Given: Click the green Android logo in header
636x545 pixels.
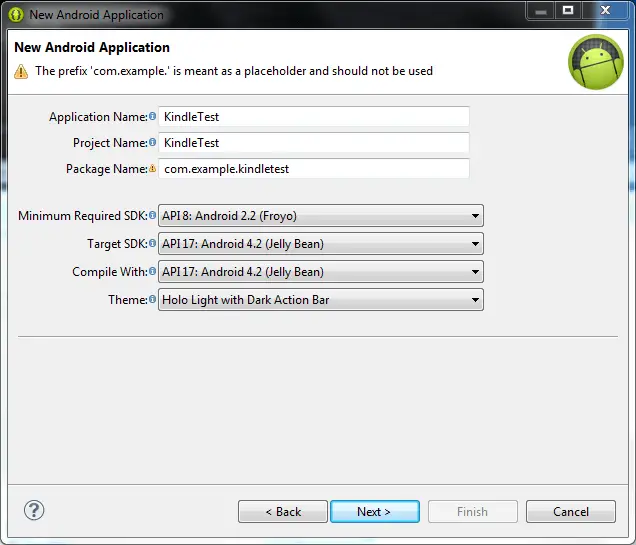Looking at the screenshot, I should click(x=595, y=61).
